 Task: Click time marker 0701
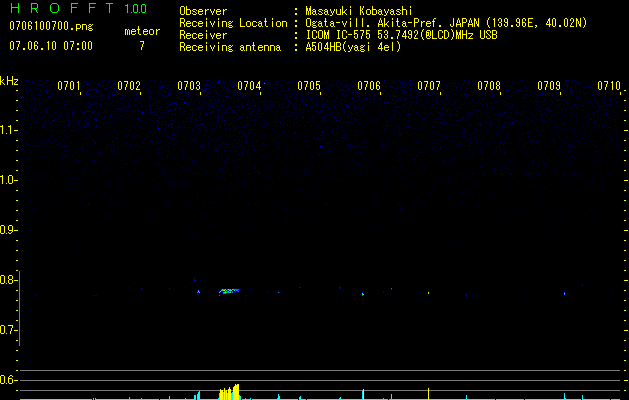69,85
